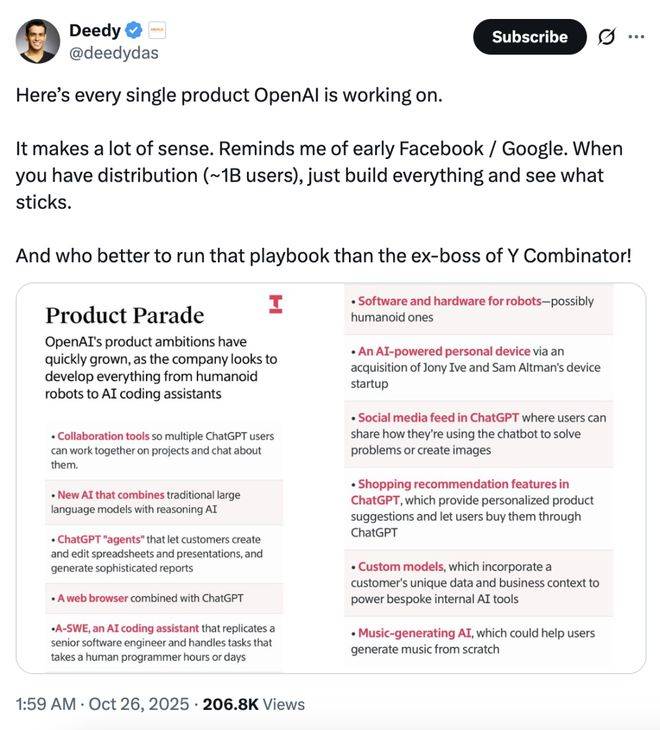The width and height of the screenshot is (660, 730).
Task: Click the Product Parade heading in image
Action: click(124, 316)
